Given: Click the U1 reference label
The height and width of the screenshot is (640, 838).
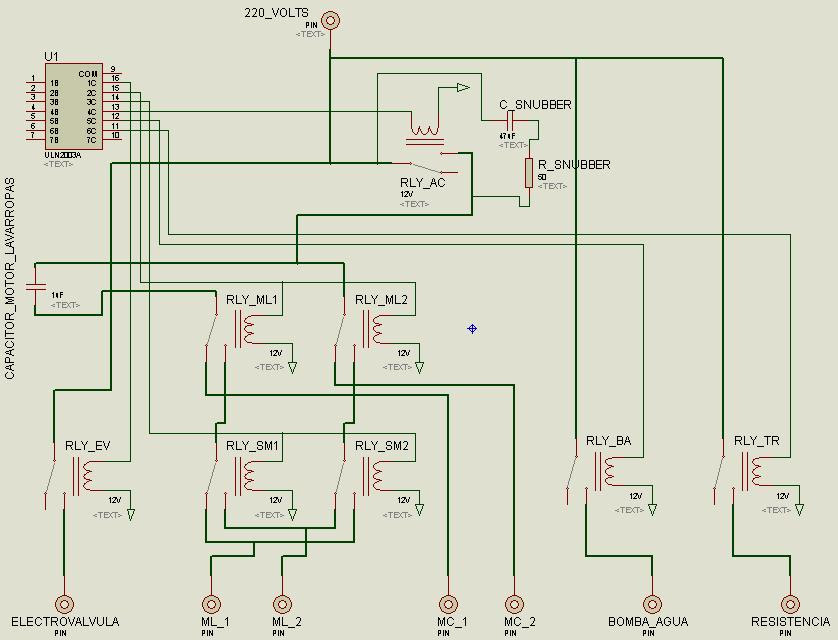Looking at the screenshot, I should pyautogui.click(x=52, y=56).
